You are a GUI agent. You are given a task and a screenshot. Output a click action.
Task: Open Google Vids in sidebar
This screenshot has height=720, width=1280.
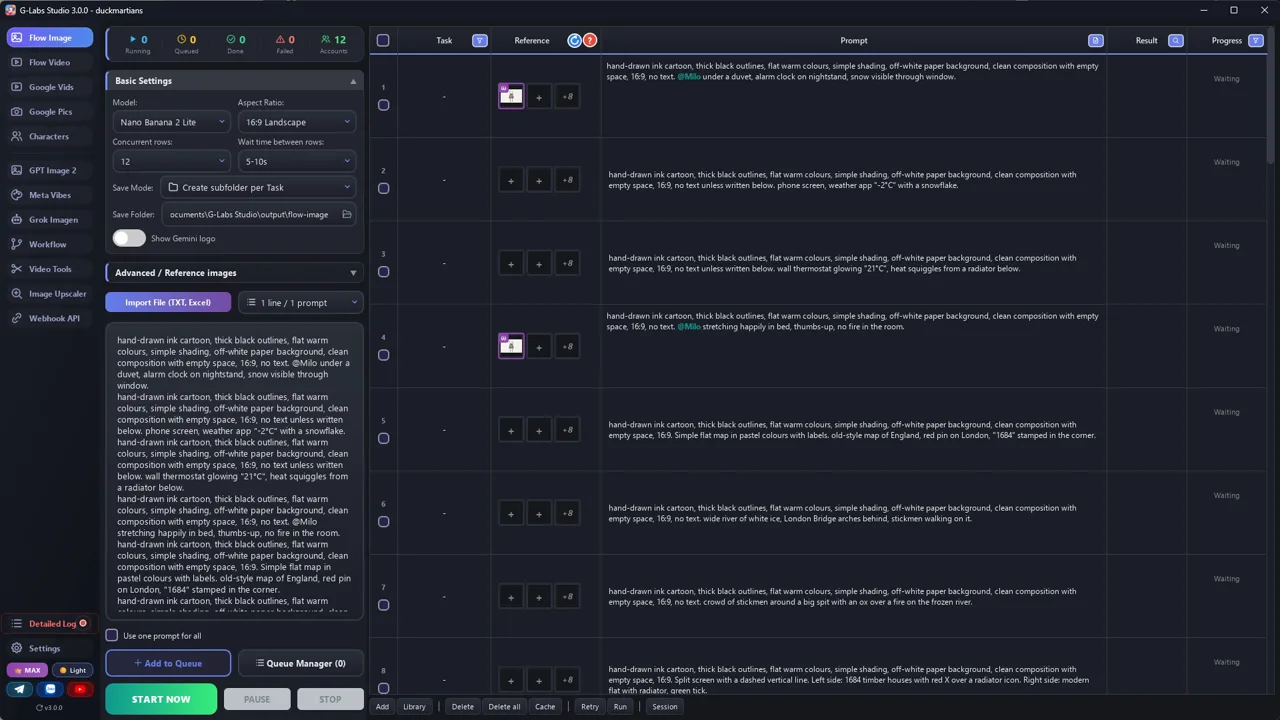(50, 88)
